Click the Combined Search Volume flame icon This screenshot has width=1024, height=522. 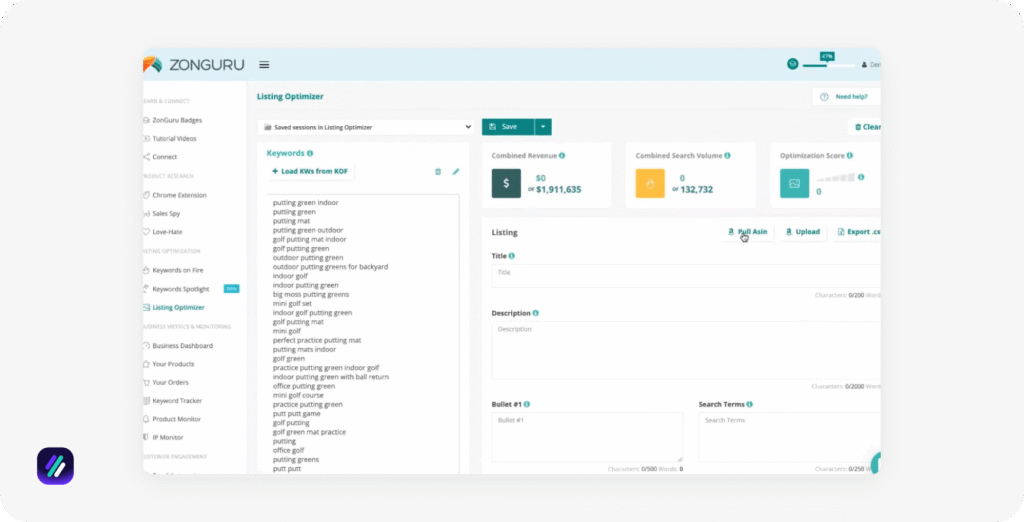[x=650, y=183]
